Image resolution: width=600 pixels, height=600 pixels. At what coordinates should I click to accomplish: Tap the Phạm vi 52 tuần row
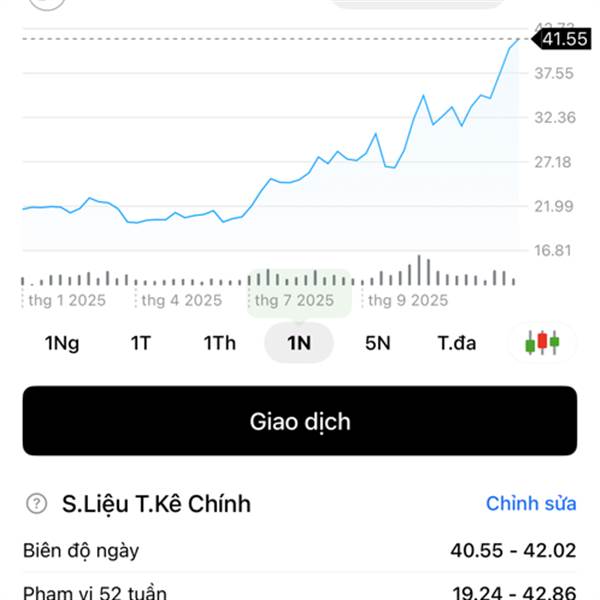[x=300, y=590]
